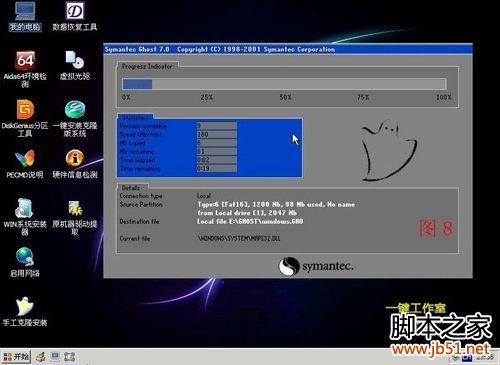Click the Percent complete value field
Viewport: 500px width, 365px height.
[217, 126]
